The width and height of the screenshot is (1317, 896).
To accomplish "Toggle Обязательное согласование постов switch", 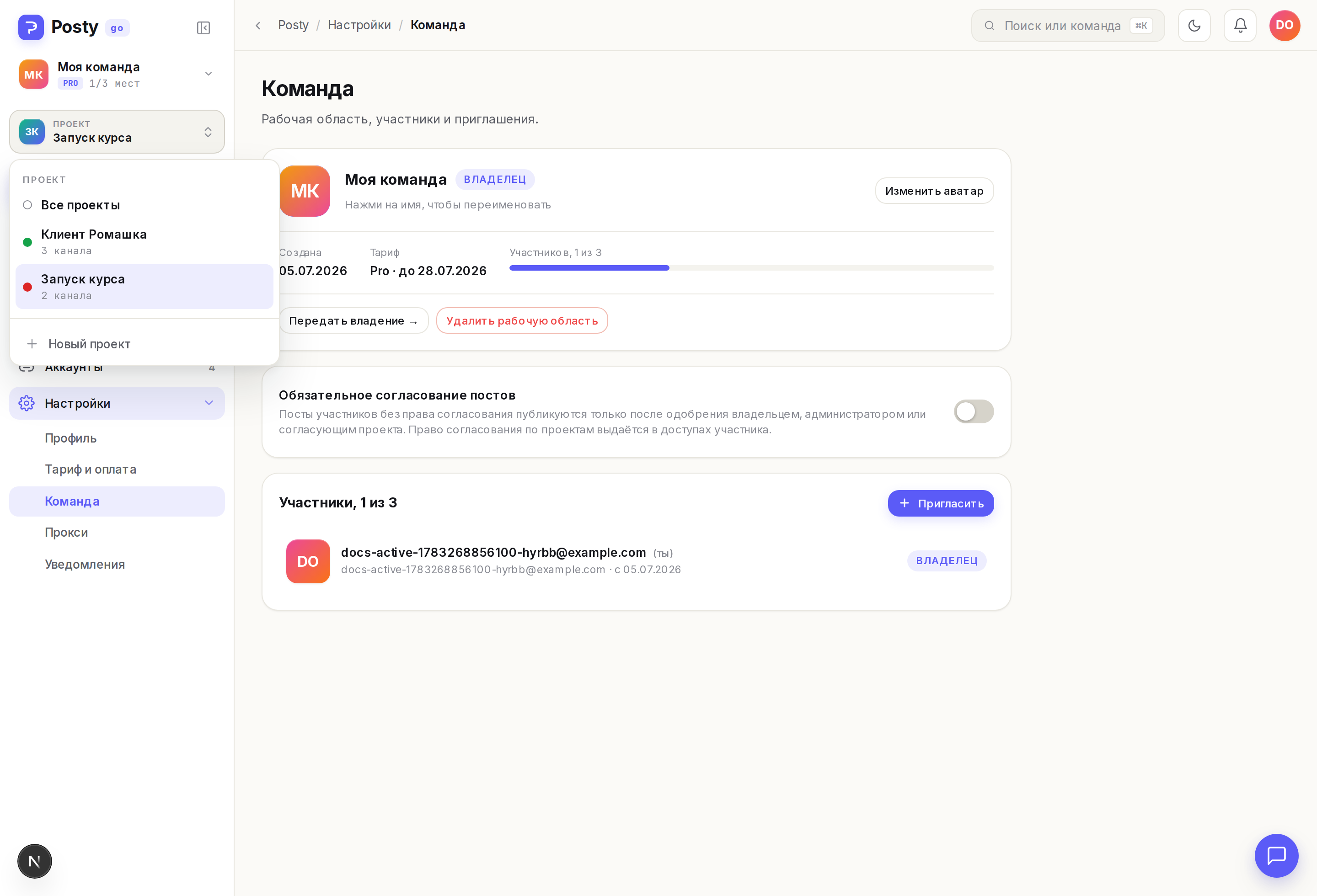I will pyautogui.click(x=974, y=412).
